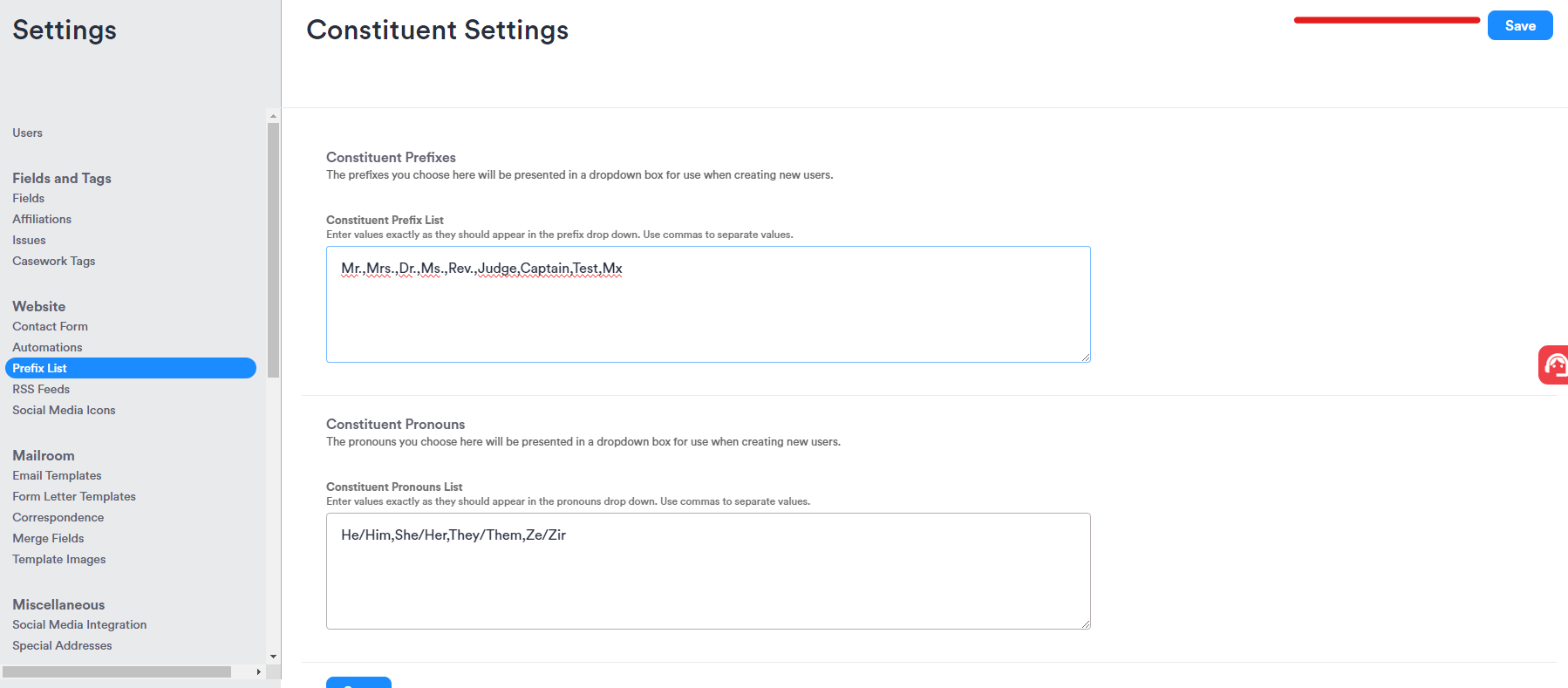Open the Users settings page
The image size is (1568, 688).
coord(26,133)
